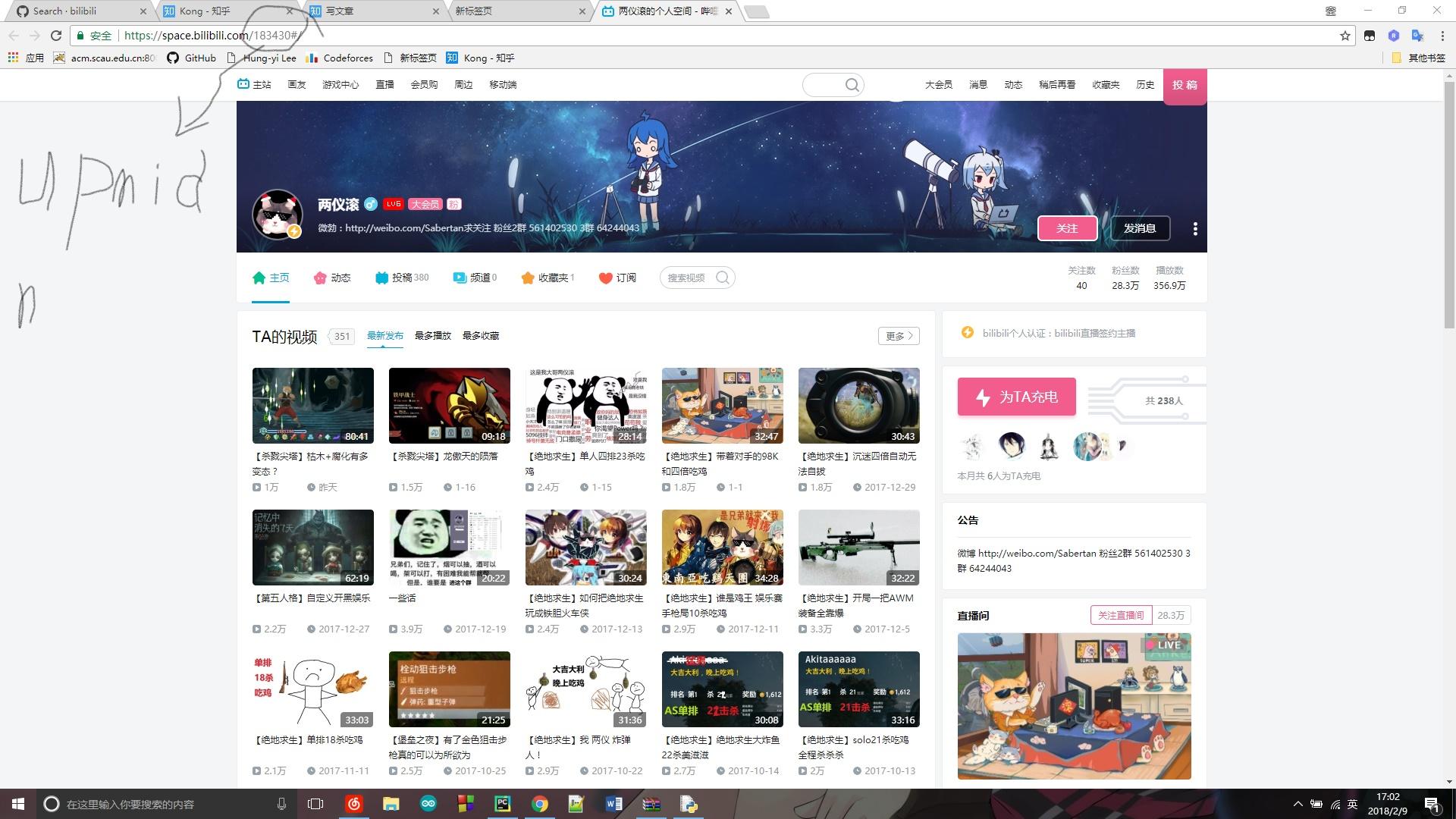Select the 收藏夹 1 tab
This screenshot has width=1456, height=819.
548,278
